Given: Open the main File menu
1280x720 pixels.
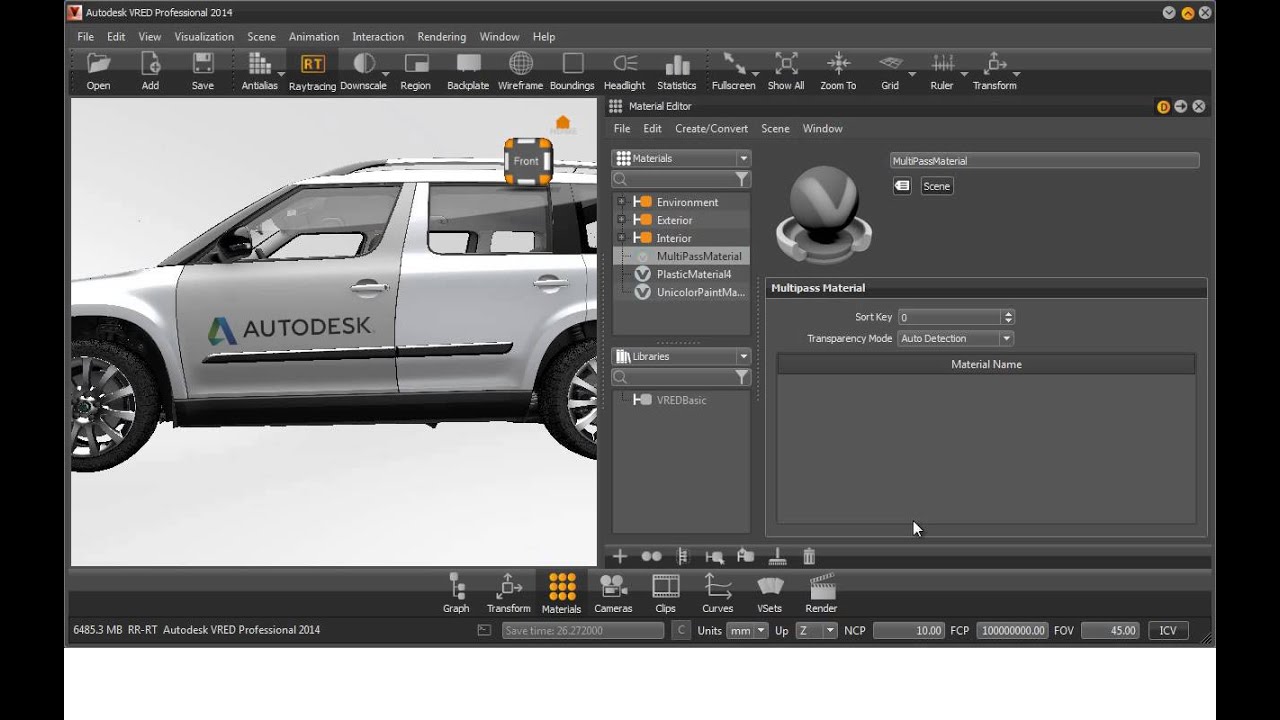Looking at the screenshot, I should (x=86, y=37).
